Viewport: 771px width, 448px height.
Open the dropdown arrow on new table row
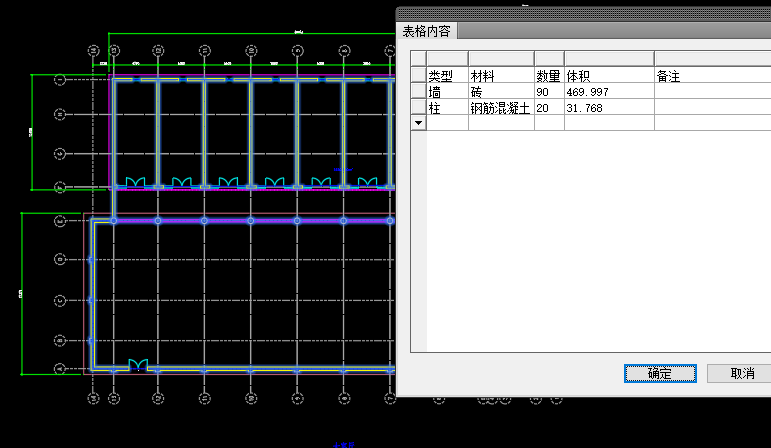pyautogui.click(x=418, y=122)
